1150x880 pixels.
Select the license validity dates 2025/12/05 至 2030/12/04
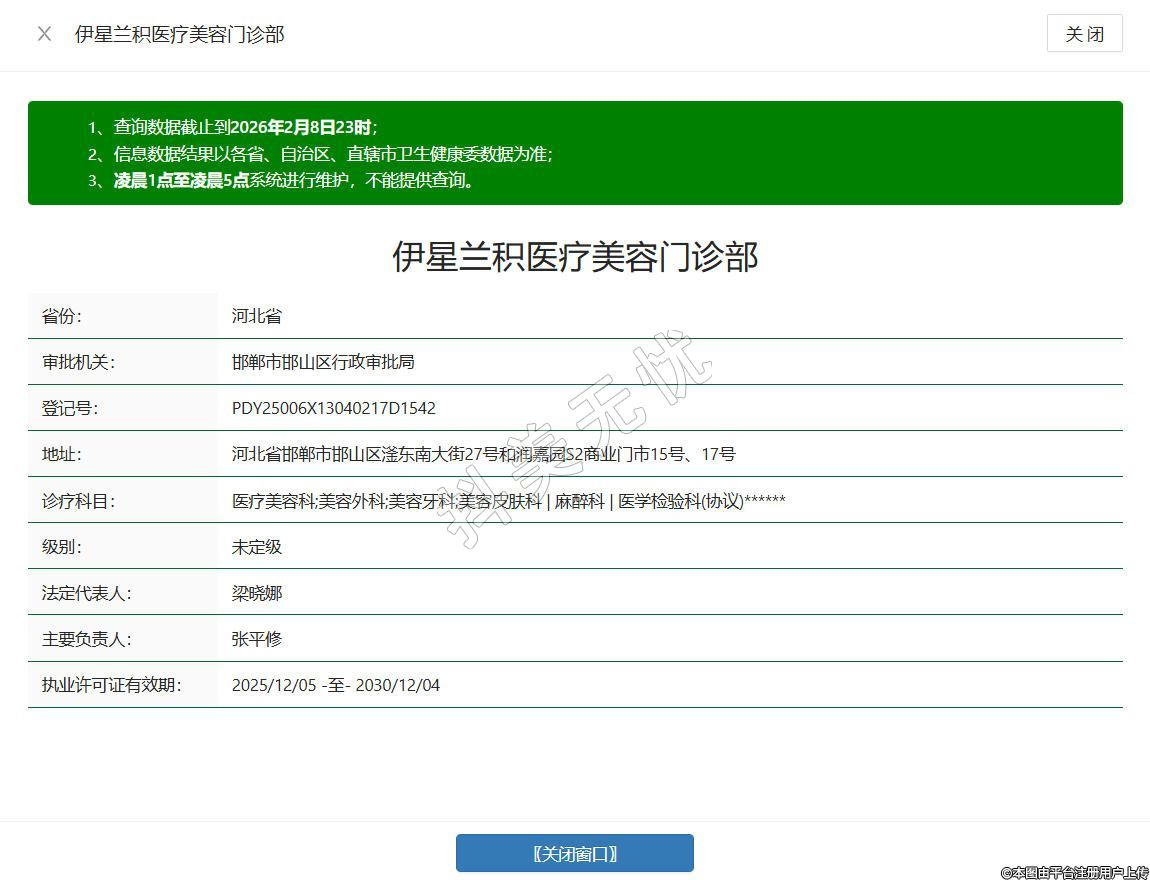click(336, 685)
